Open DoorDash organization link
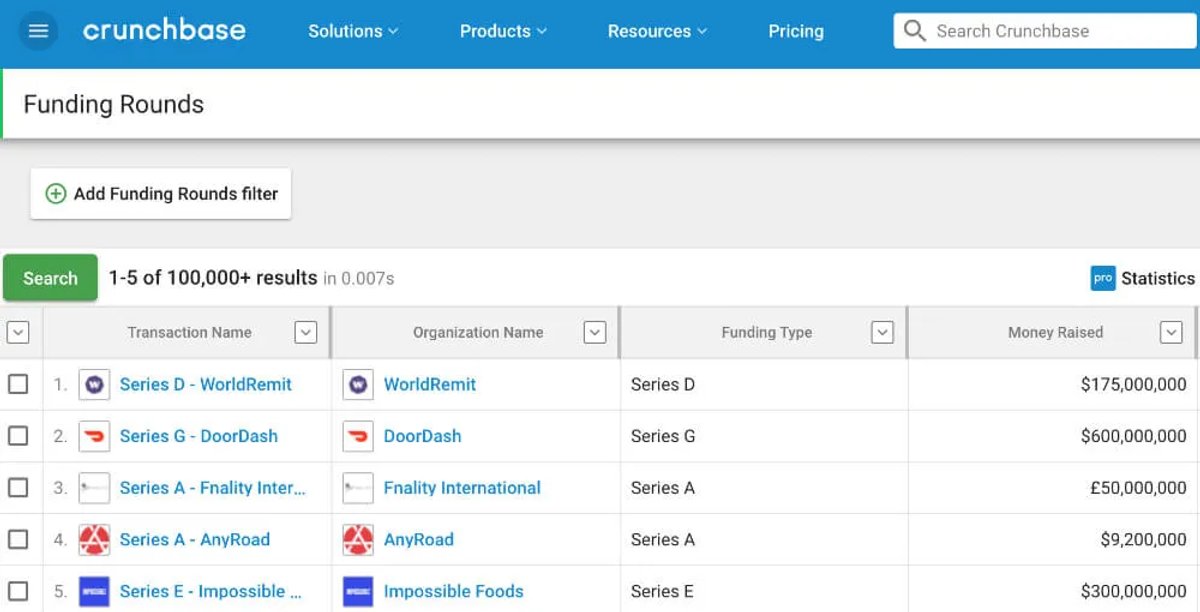Screen dimensions: 1200x612 423,436
